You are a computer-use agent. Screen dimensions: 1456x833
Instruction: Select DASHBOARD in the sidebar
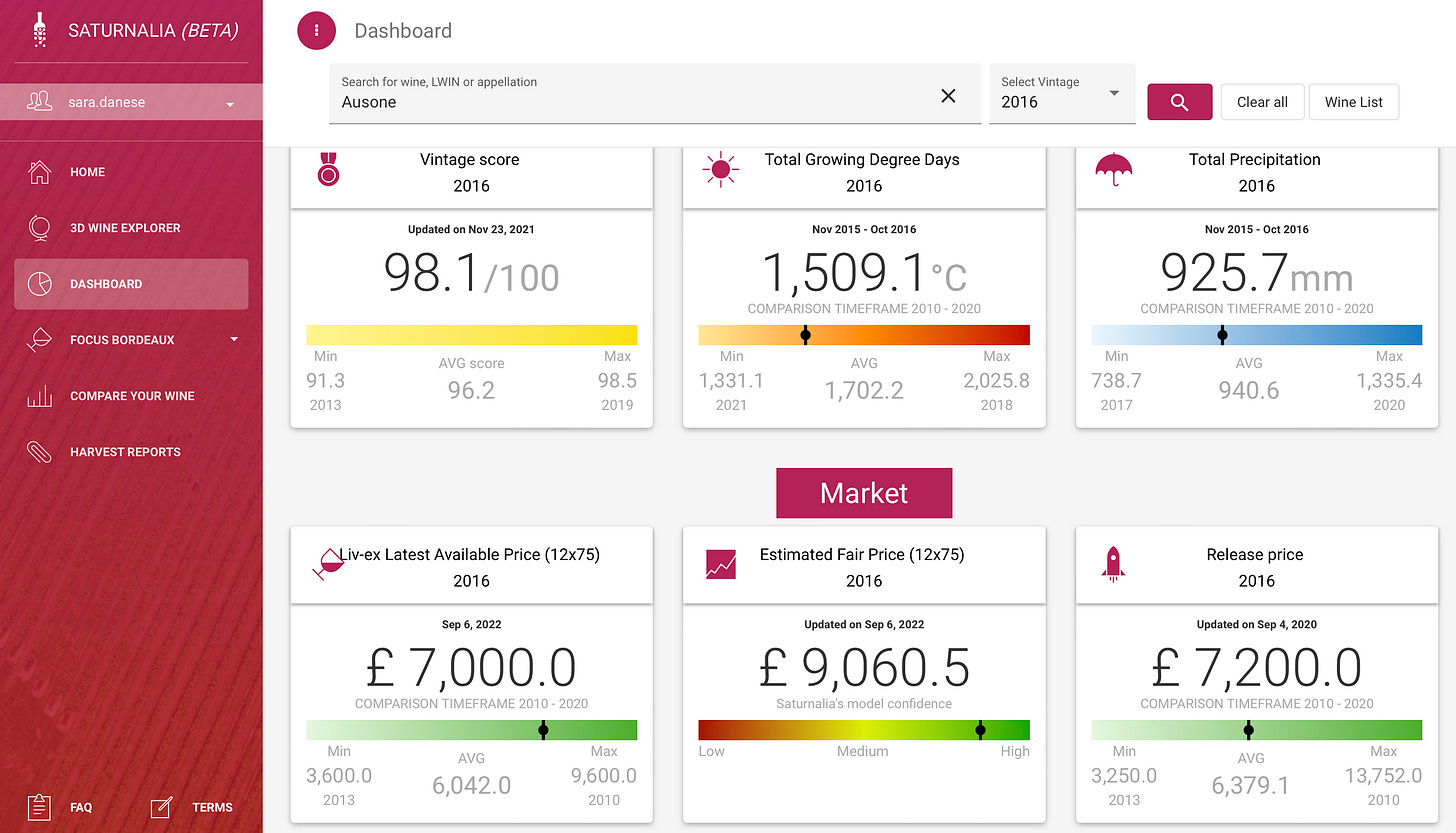[x=131, y=284]
